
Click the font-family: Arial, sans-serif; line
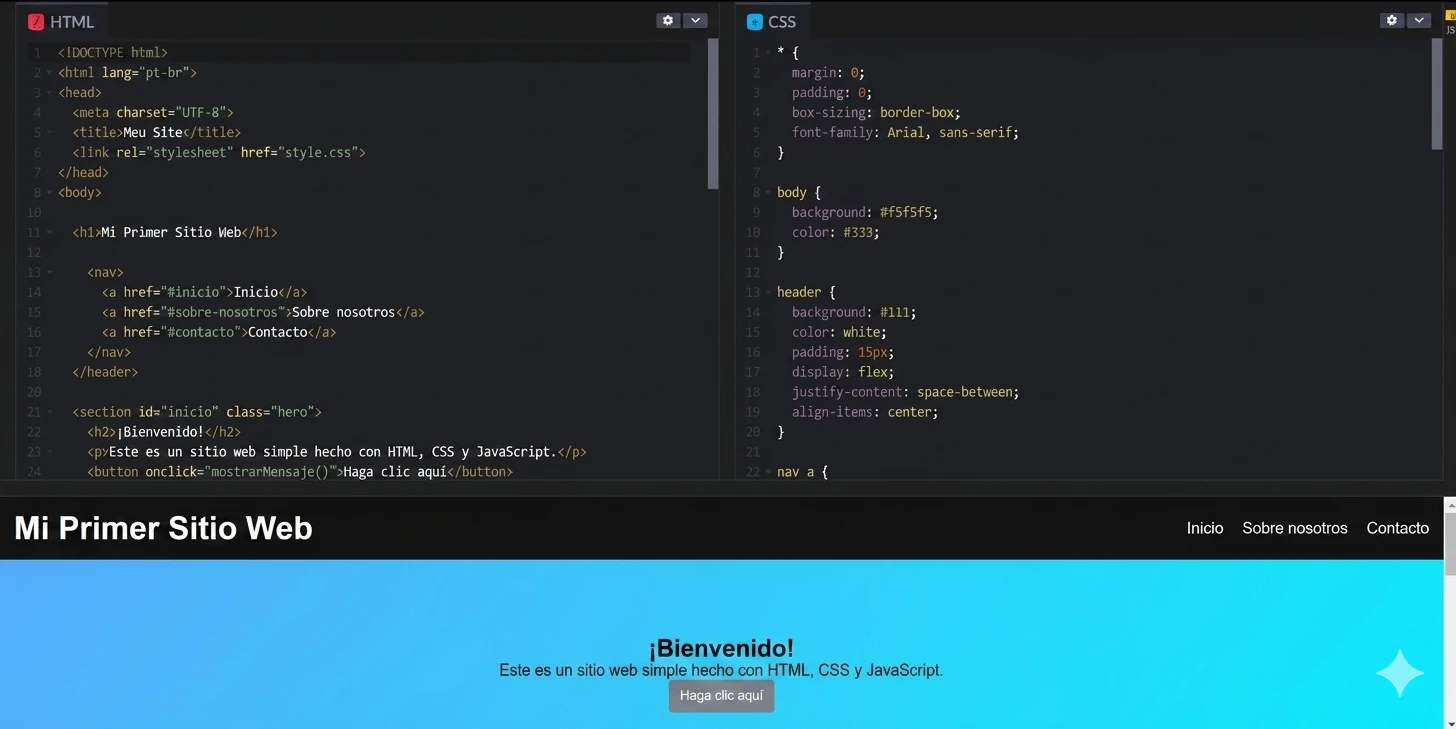point(905,132)
